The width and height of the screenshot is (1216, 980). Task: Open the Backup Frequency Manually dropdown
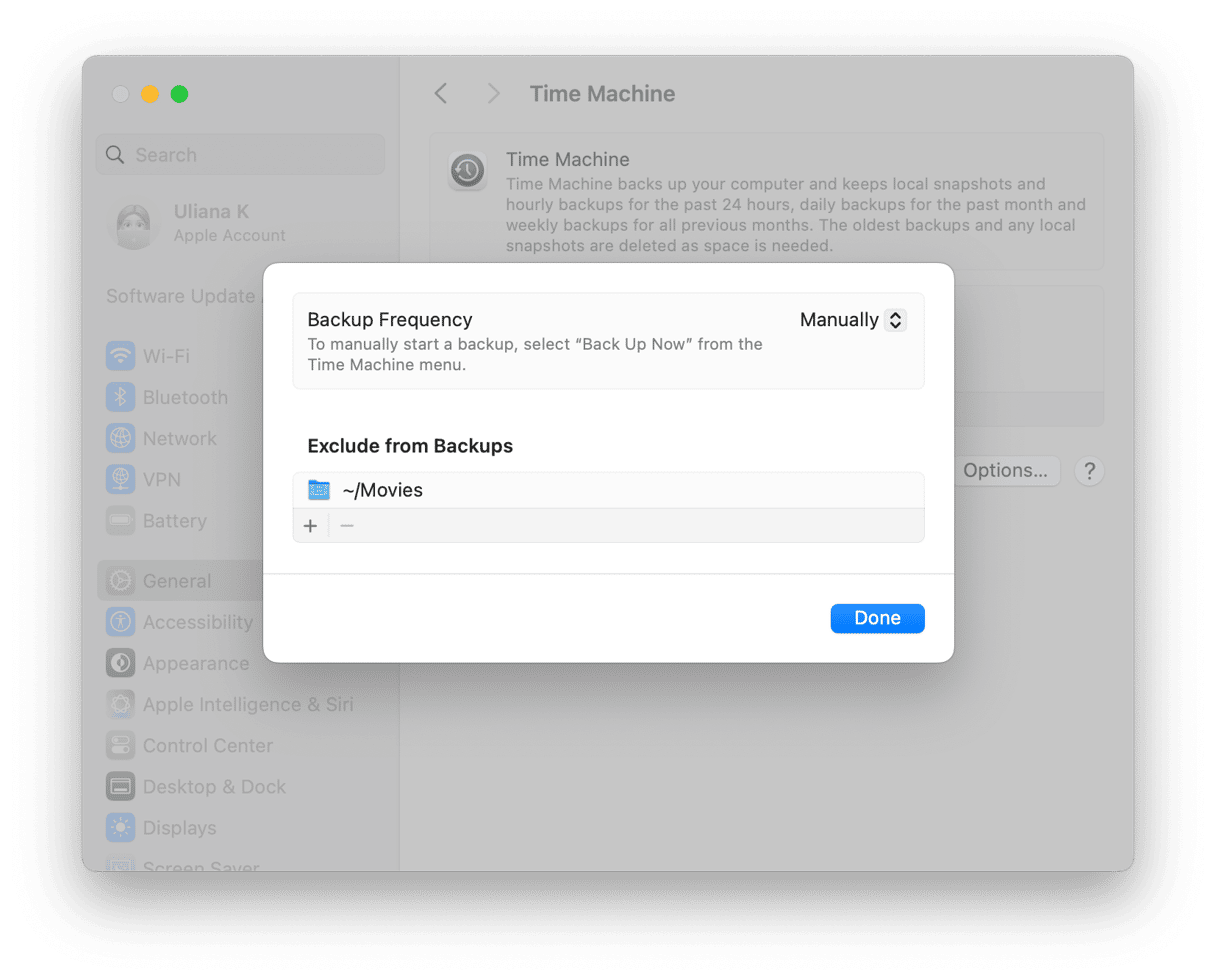click(x=853, y=320)
